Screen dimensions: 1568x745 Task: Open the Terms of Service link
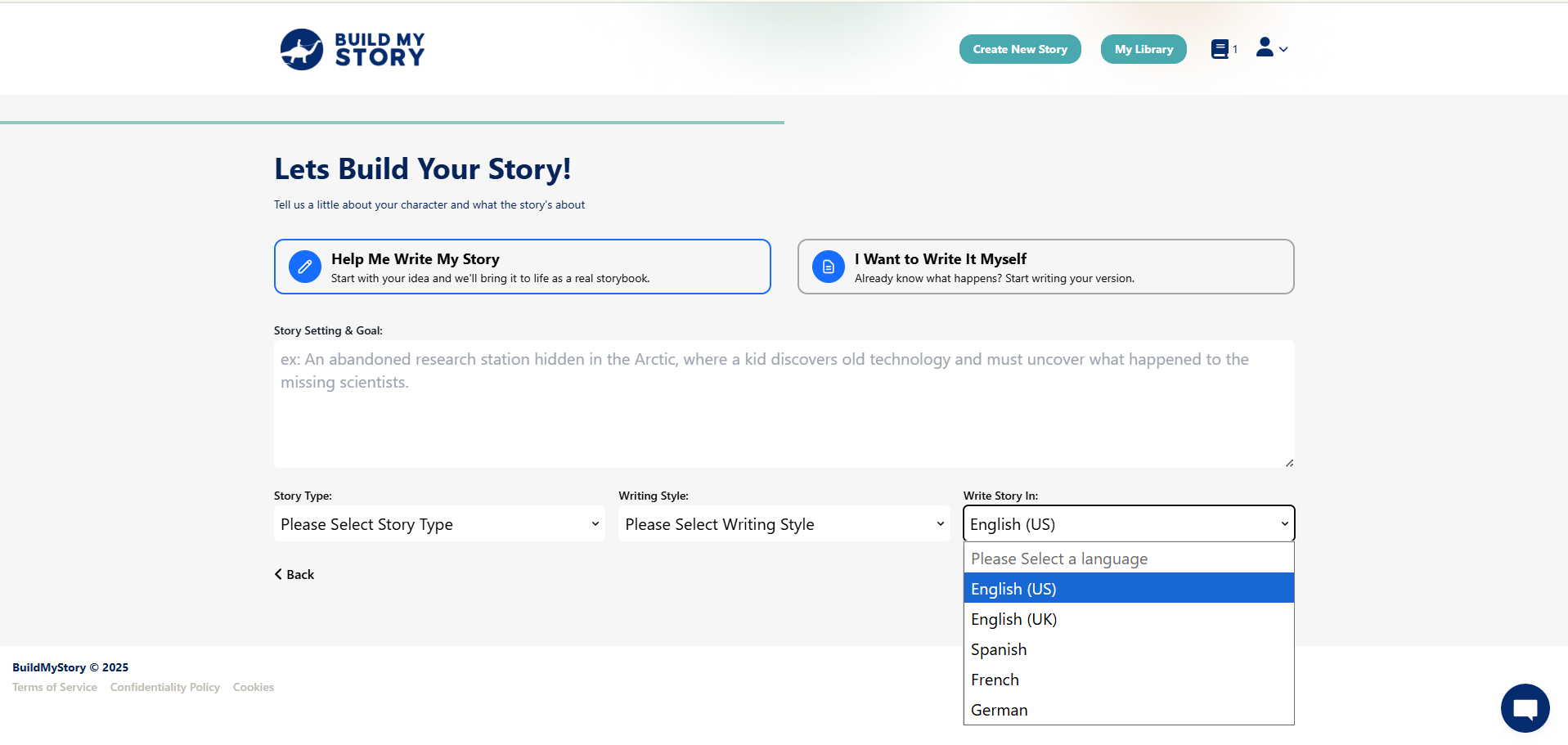tap(55, 687)
